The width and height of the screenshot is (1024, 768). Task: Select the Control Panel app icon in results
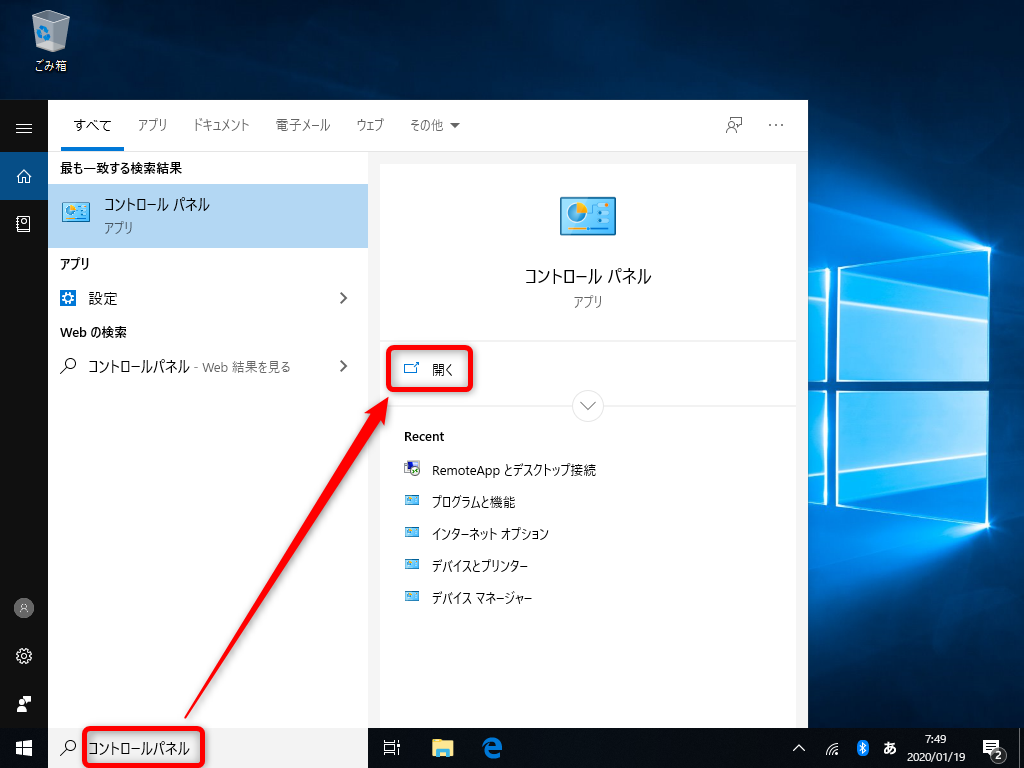coord(76,211)
